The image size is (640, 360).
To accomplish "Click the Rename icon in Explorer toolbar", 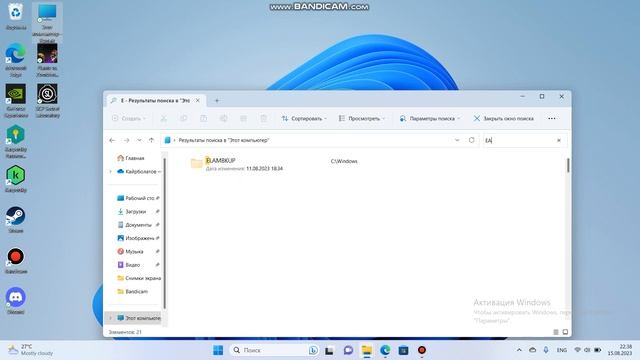I will (x=223, y=118).
